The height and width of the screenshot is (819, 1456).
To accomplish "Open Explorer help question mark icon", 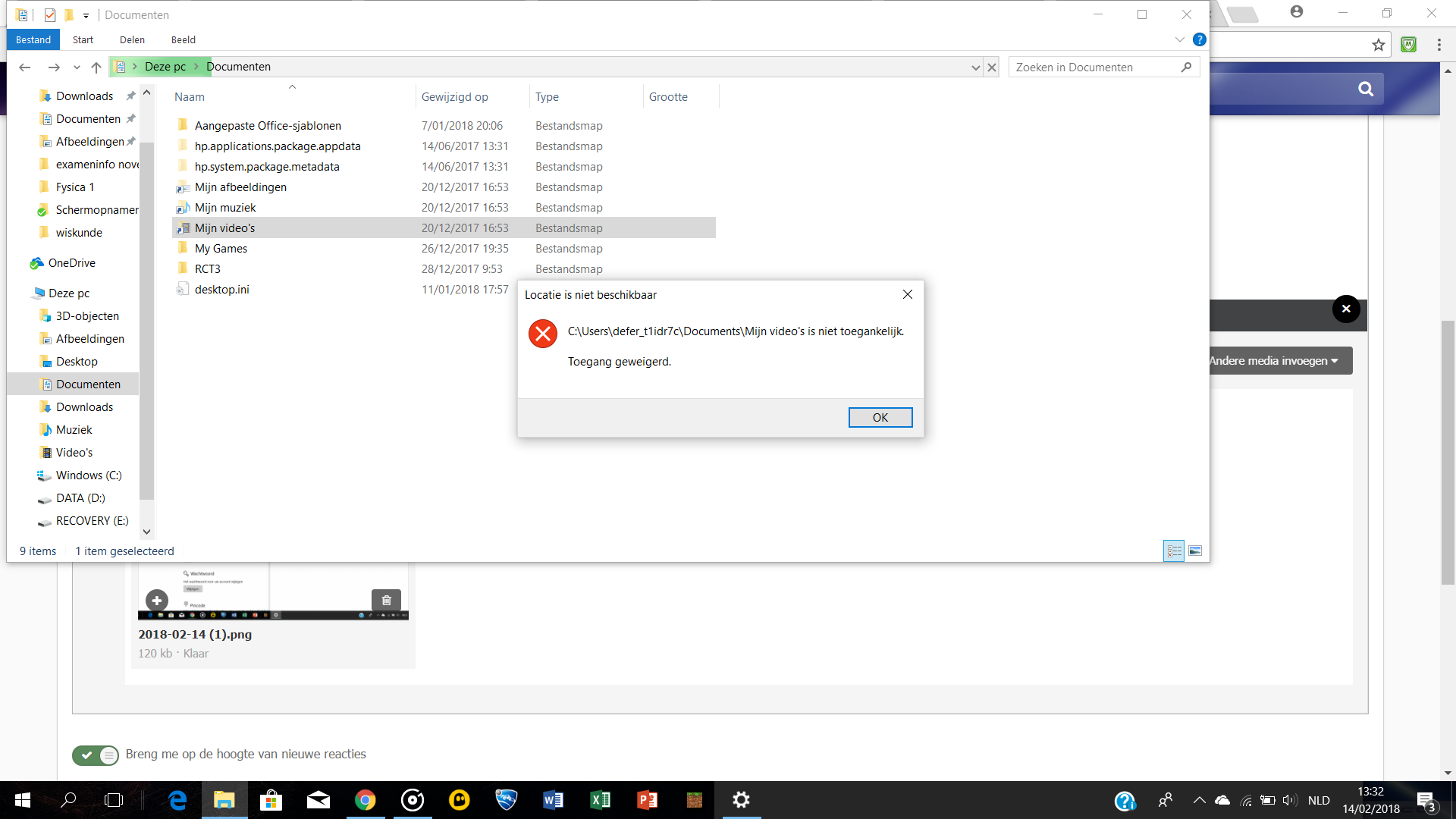I will coord(1199,39).
